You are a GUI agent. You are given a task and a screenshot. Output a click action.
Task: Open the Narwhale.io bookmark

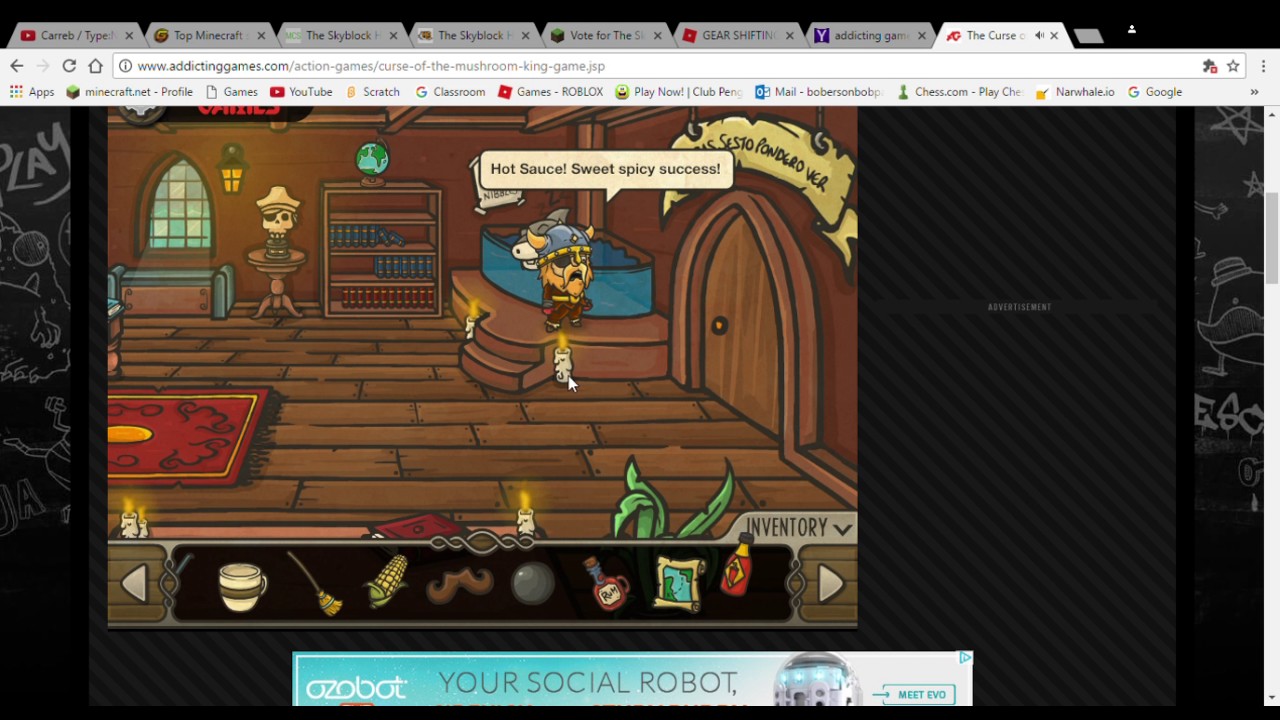tap(1075, 92)
